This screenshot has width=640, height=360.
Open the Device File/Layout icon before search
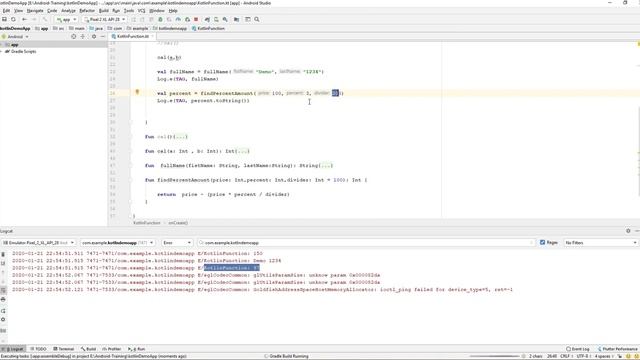[x=248, y=19]
